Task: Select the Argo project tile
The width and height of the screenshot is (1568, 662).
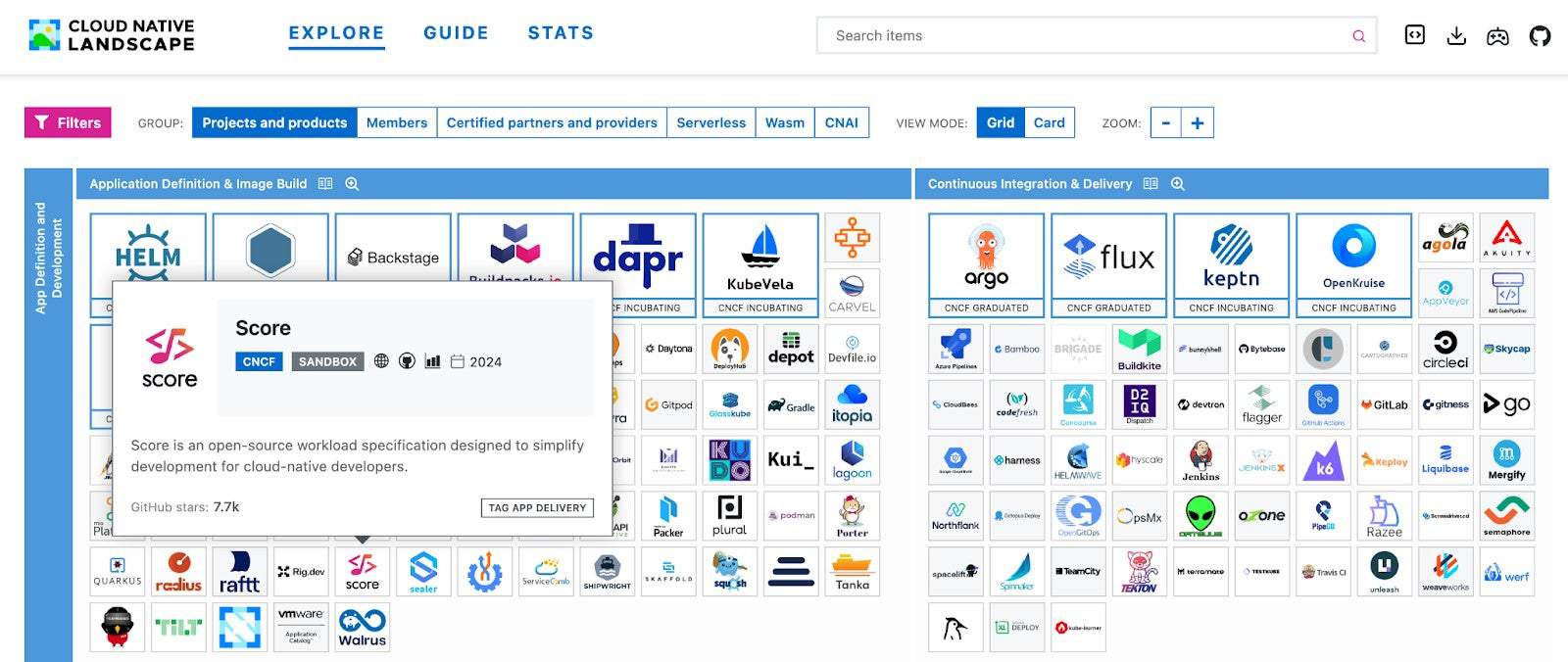Action: (x=986, y=264)
